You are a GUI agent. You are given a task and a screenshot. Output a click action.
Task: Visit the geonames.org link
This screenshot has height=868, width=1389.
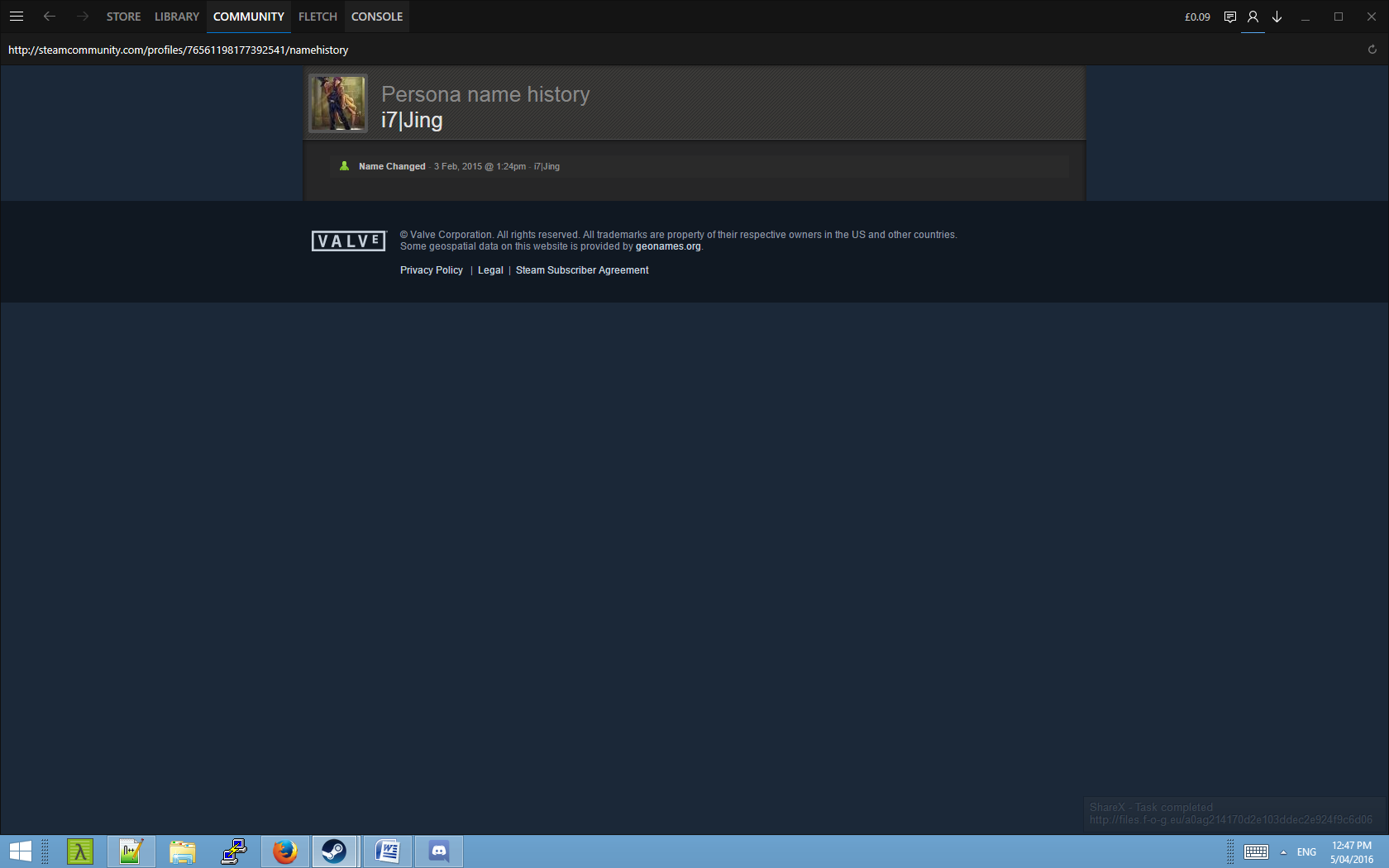point(667,246)
